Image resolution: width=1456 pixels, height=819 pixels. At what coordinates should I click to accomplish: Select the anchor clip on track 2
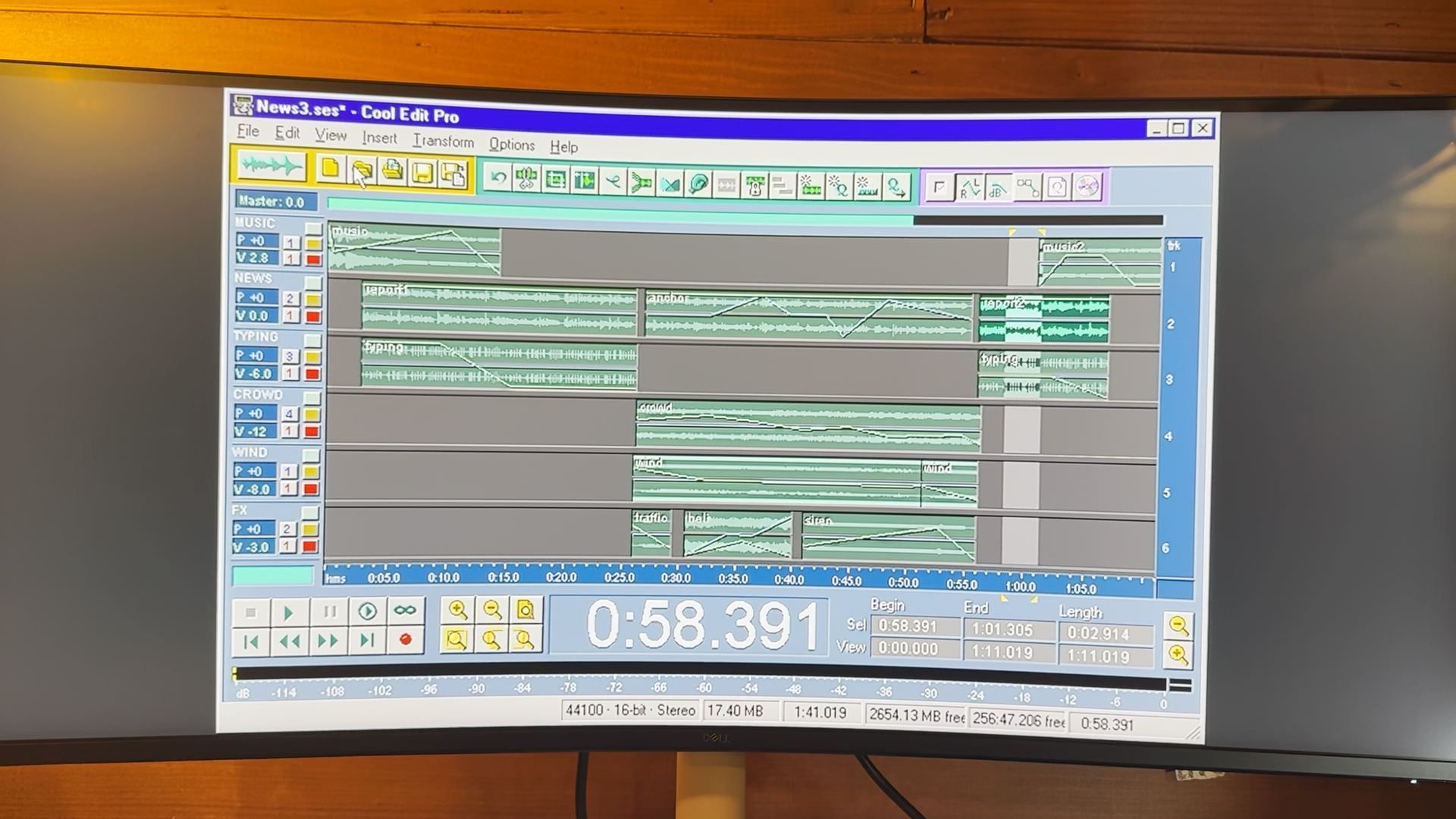pos(808,314)
